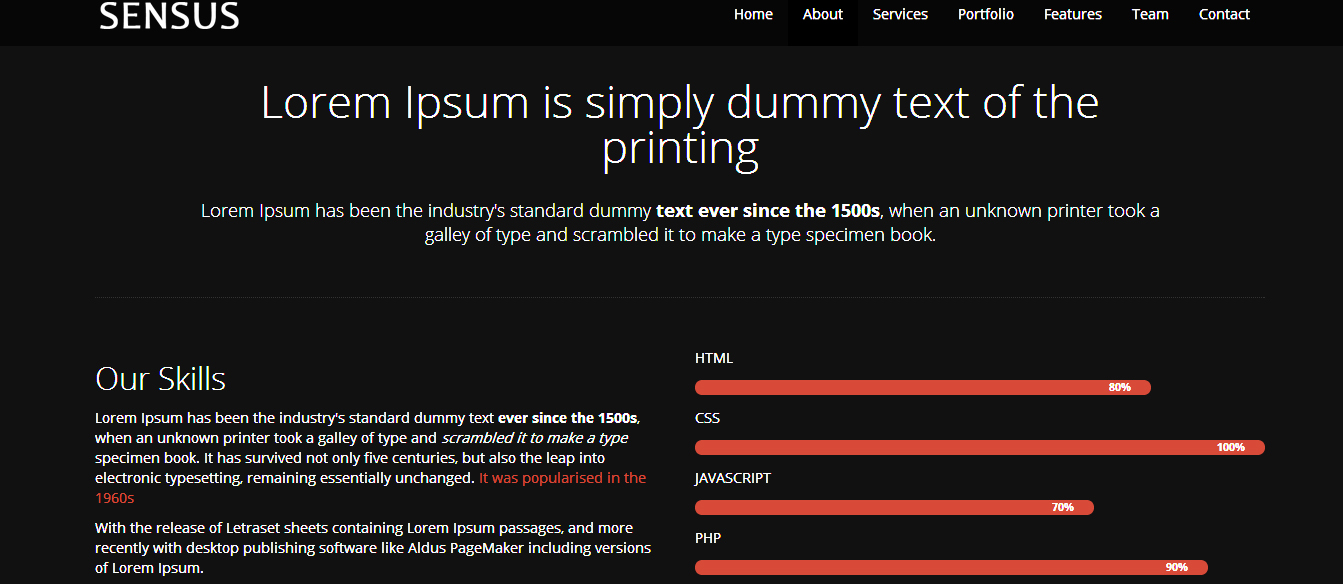The height and width of the screenshot is (584, 1343).
Task: Click the 'With the release of Letraset' paragraph
Action: click(x=372, y=548)
